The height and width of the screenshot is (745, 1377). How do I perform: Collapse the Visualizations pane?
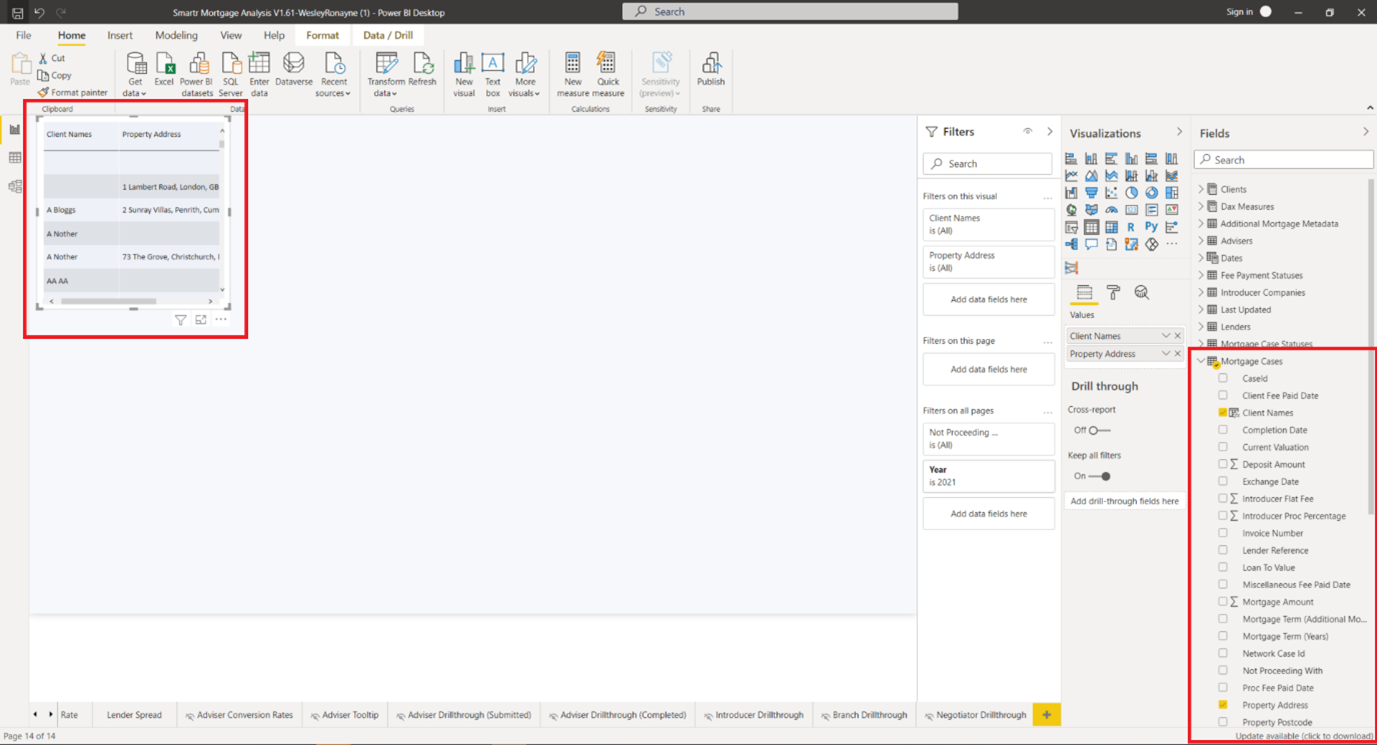click(1179, 132)
